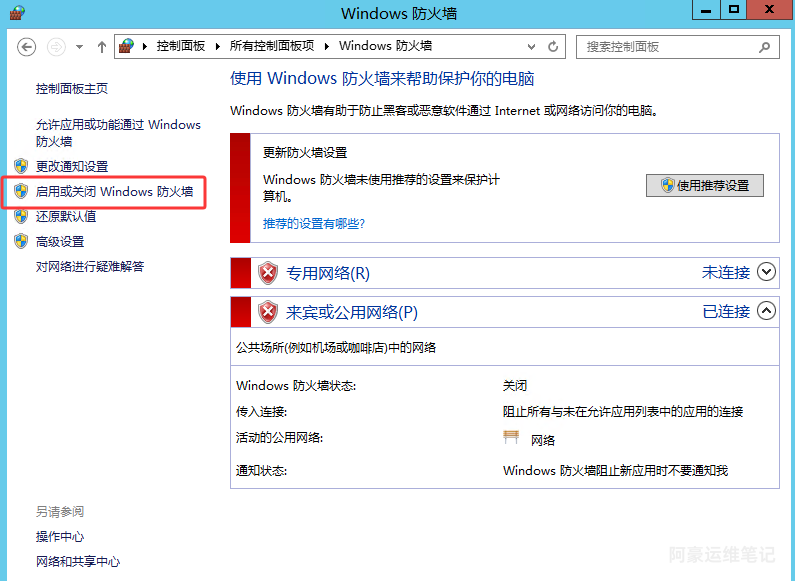Click 阻止所有与未在允许应用列表中的应用的连接 text

point(623,412)
